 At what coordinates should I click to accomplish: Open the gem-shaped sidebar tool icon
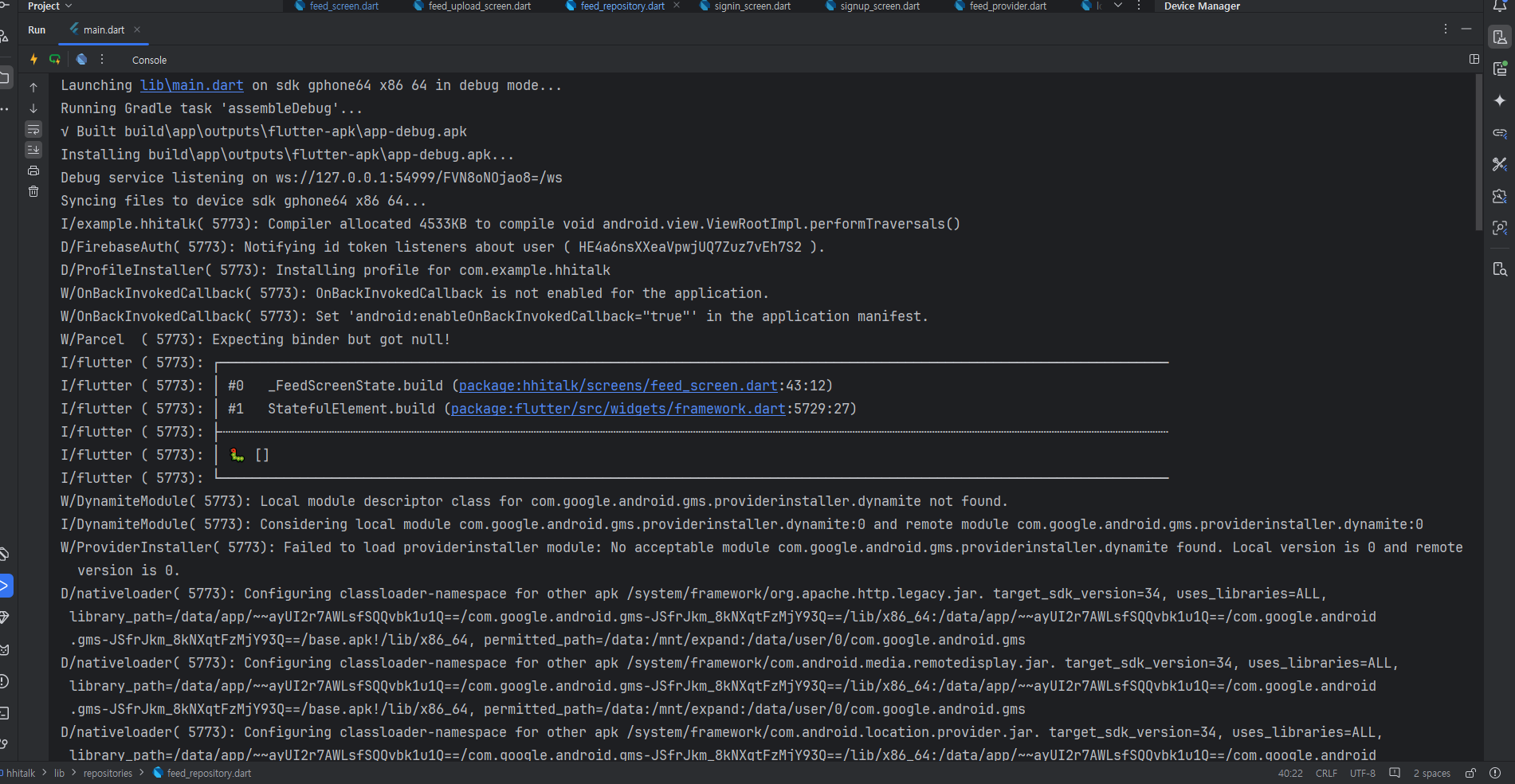4,617
